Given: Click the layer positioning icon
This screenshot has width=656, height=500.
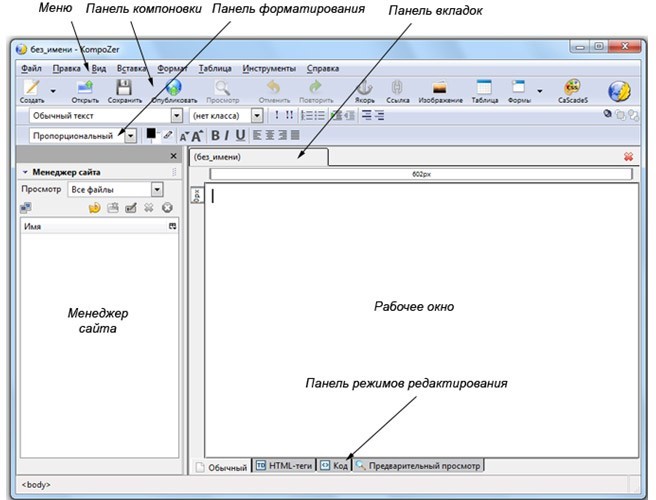Looking at the screenshot, I should pyautogui.click(x=607, y=113).
